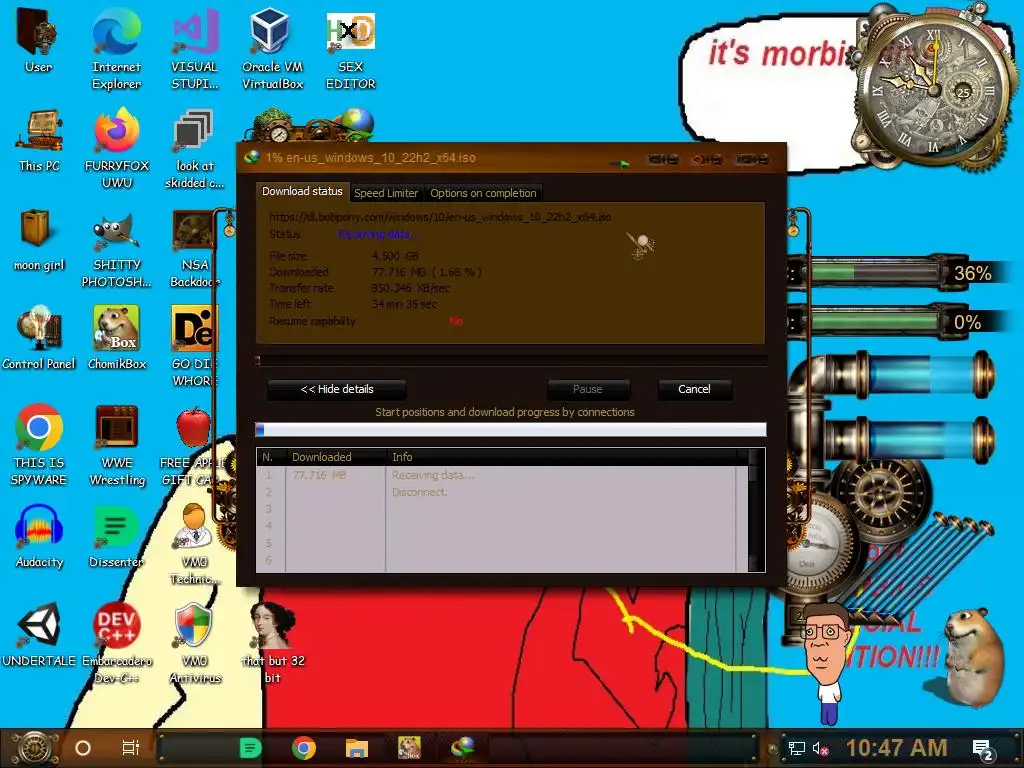The height and width of the screenshot is (768, 1024).
Task: Open Options on completion tab
Action: 483,193
